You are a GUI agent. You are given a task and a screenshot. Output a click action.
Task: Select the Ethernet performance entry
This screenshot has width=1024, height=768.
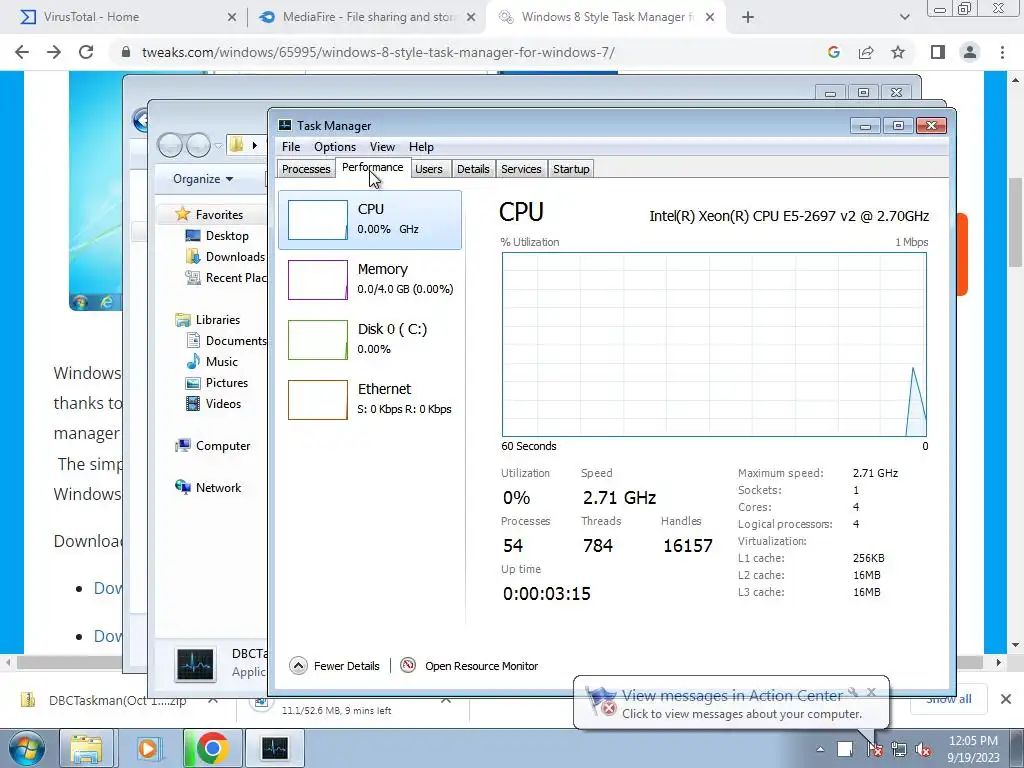coord(370,400)
